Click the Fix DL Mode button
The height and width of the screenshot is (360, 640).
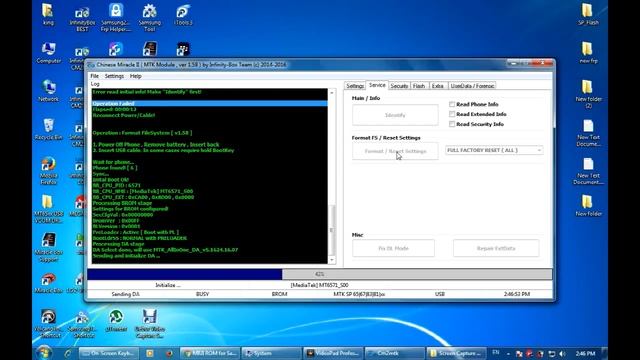pyautogui.click(x=393, y=248)
